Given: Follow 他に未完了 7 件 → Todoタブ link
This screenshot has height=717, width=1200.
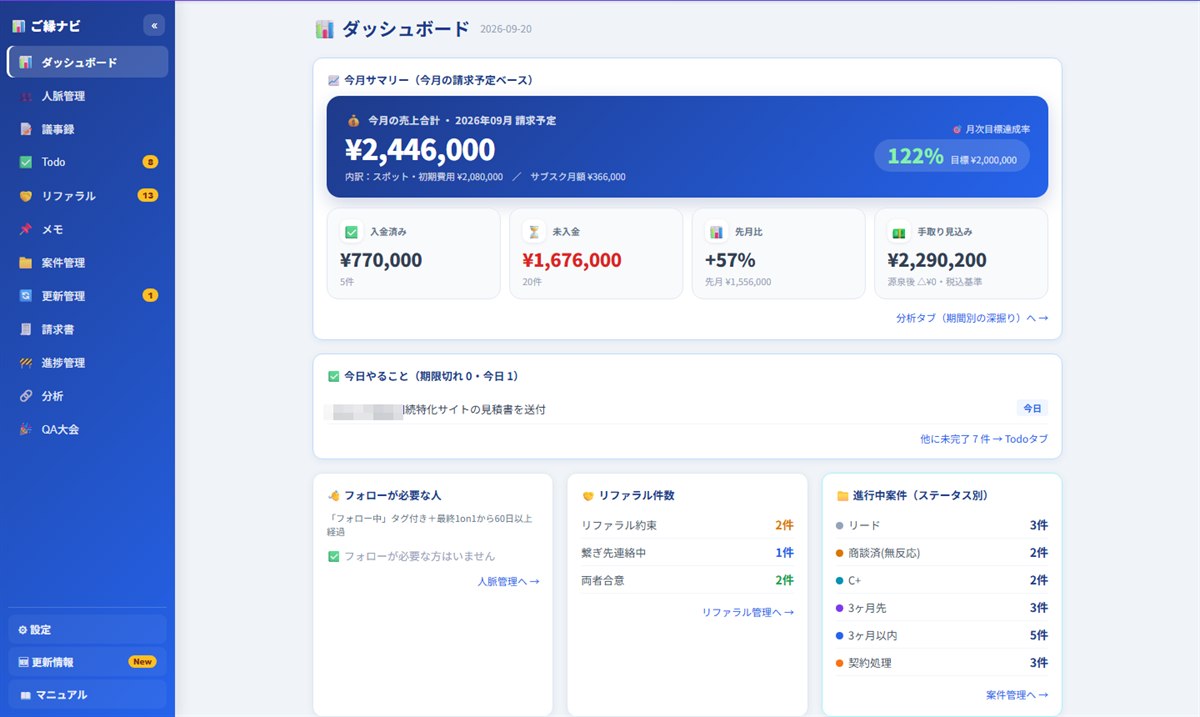Looking at the screenshot, I should [x=984, y=439].
